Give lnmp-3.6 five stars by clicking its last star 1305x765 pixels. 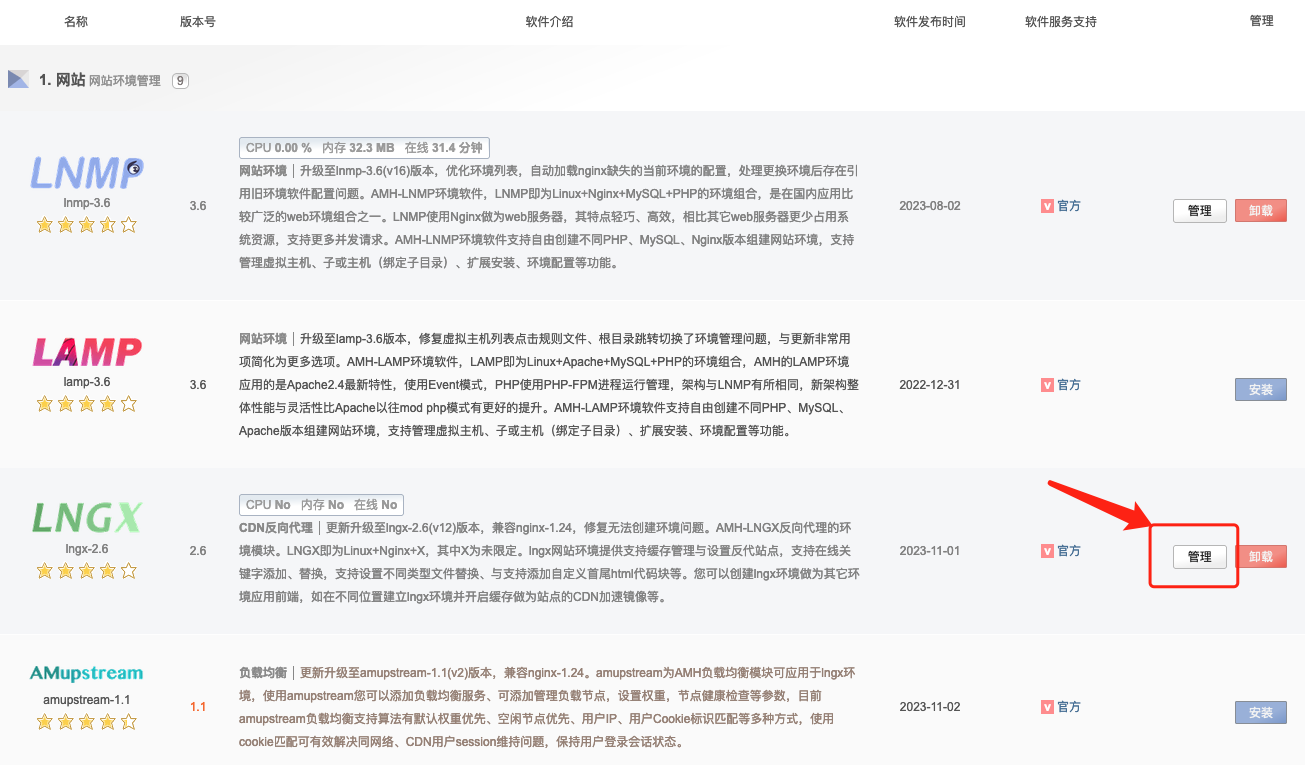(128, 225)
